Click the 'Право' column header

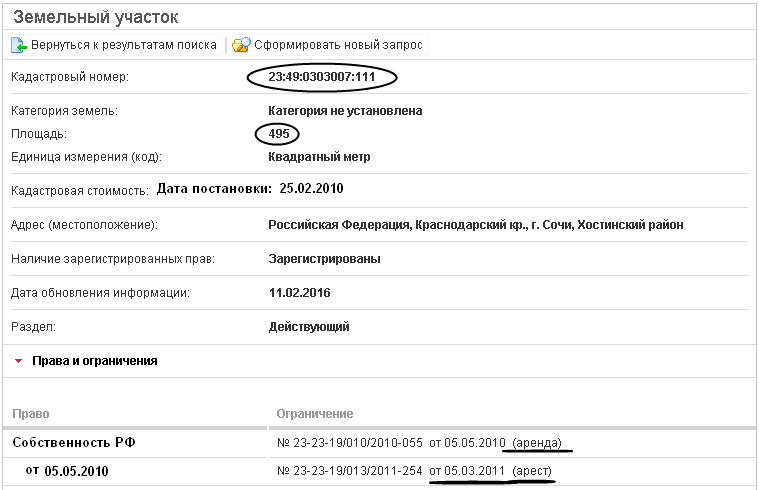31,414
